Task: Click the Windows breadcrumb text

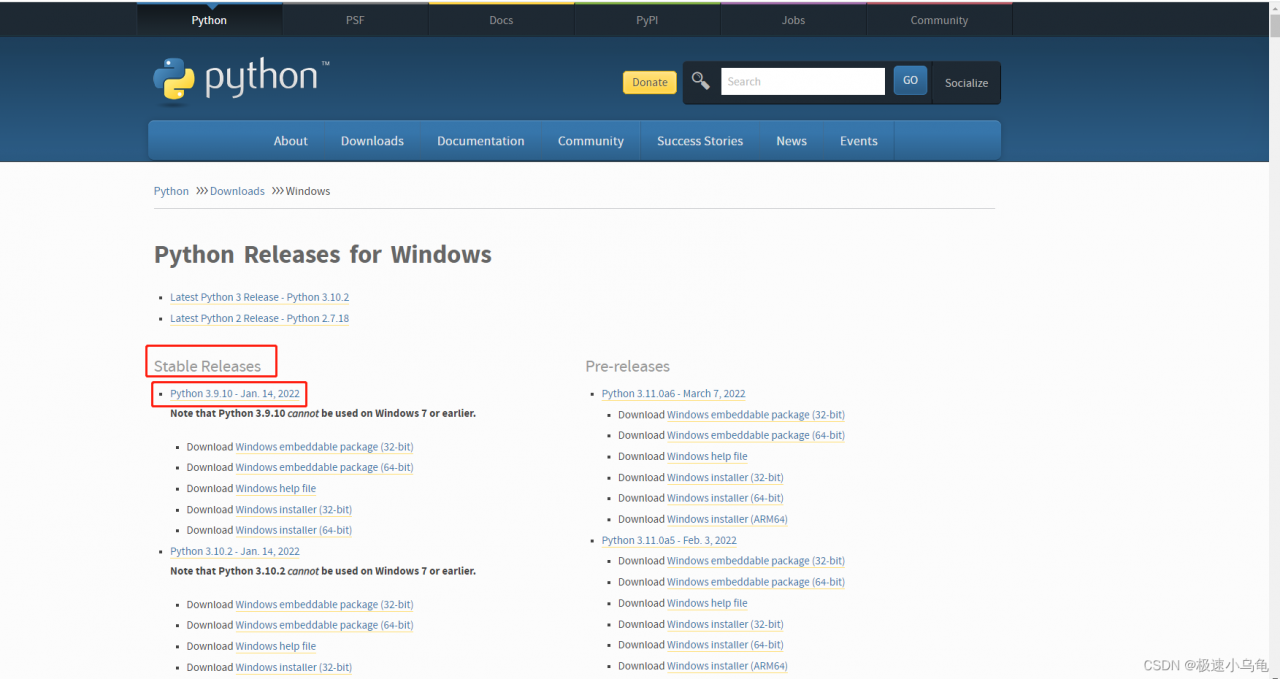Action: (308, 191)
